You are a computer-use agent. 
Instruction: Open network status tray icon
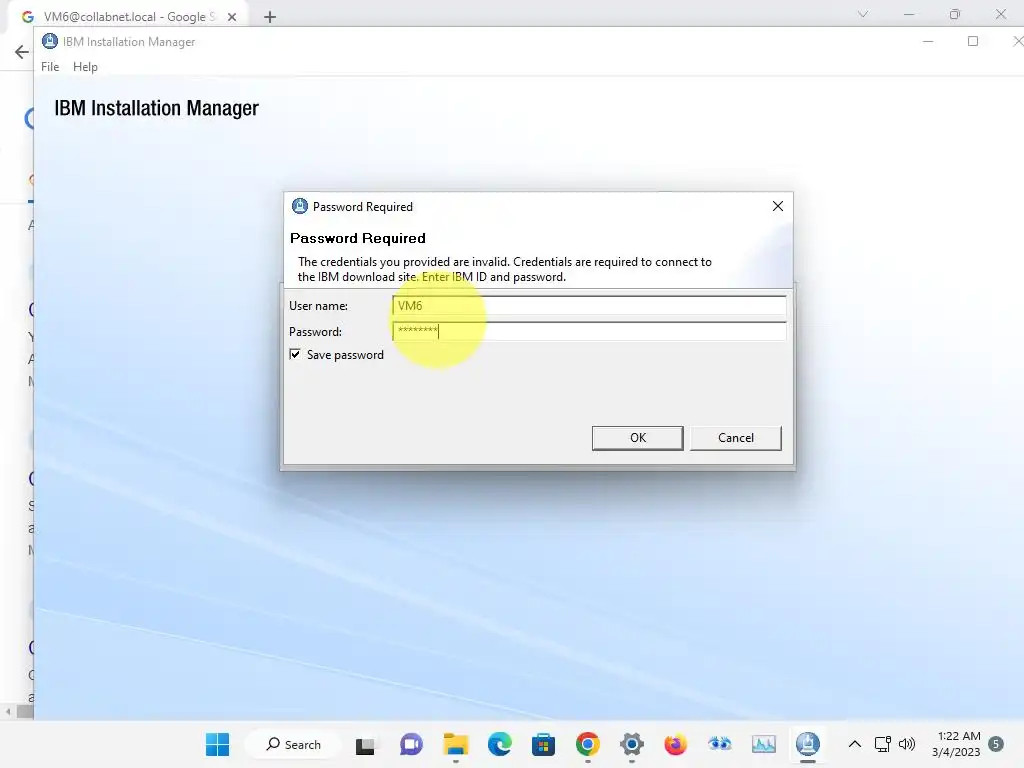click(882, 744)
